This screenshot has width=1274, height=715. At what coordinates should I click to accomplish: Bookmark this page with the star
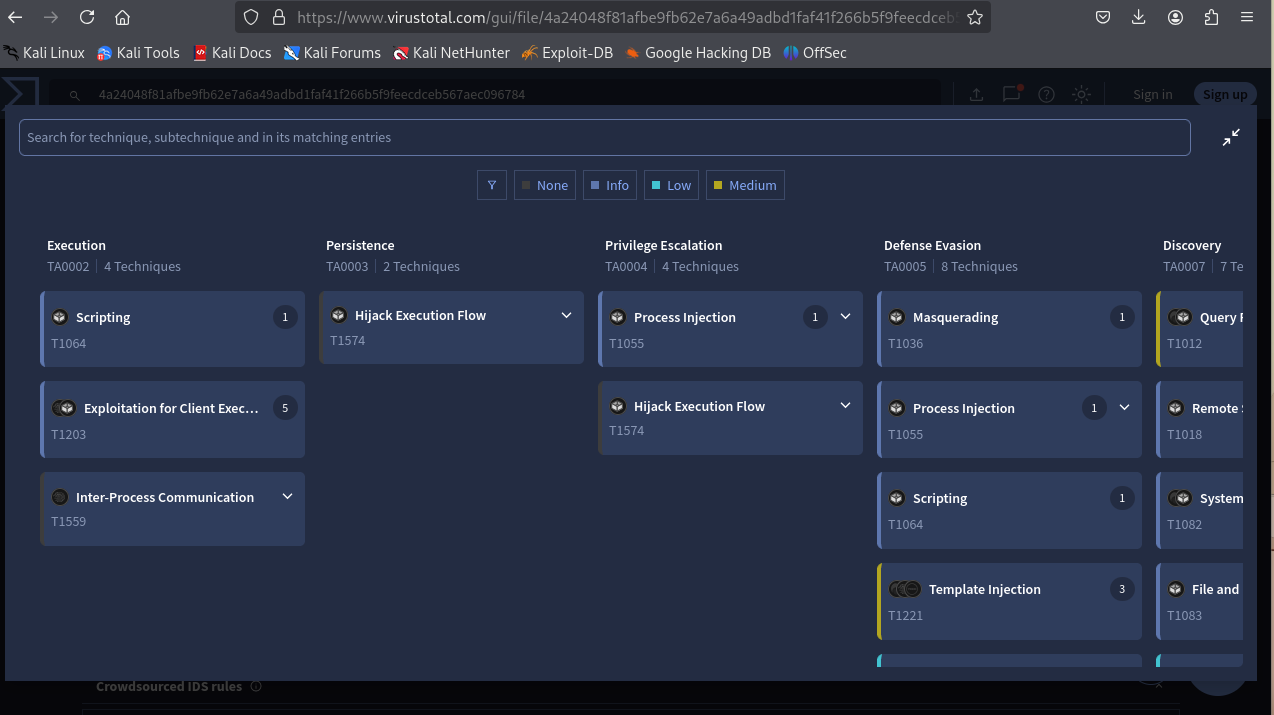[x=974, y=17]
